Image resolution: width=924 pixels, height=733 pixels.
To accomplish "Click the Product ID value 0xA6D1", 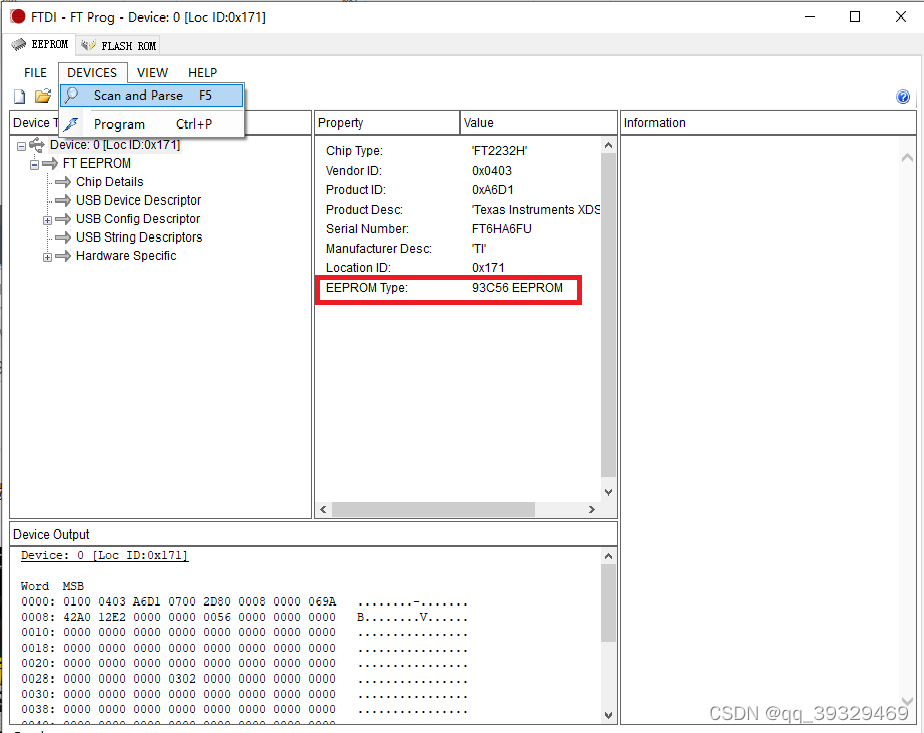I will click(493, 190).
